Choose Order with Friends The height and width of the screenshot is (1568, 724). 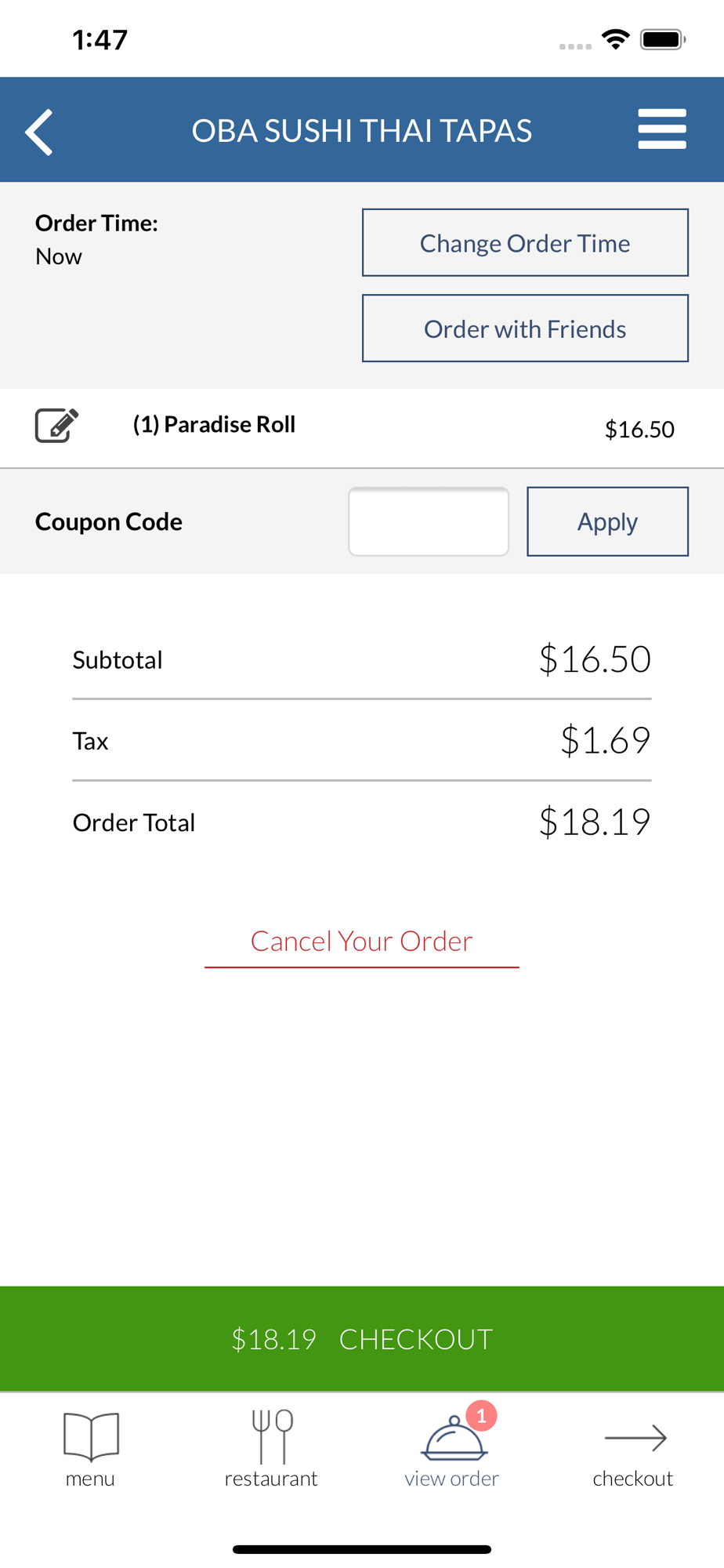525,328
